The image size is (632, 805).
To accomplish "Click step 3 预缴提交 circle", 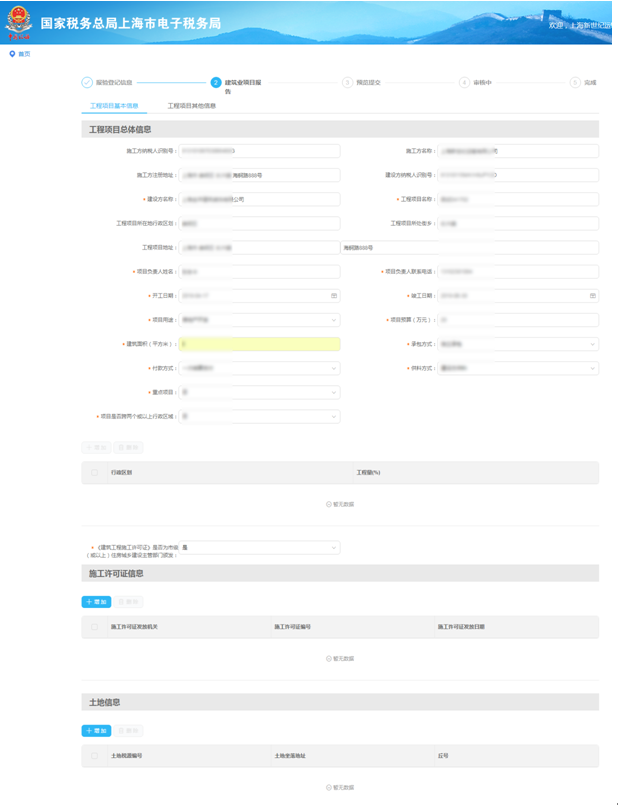I will tap(347, 82).
